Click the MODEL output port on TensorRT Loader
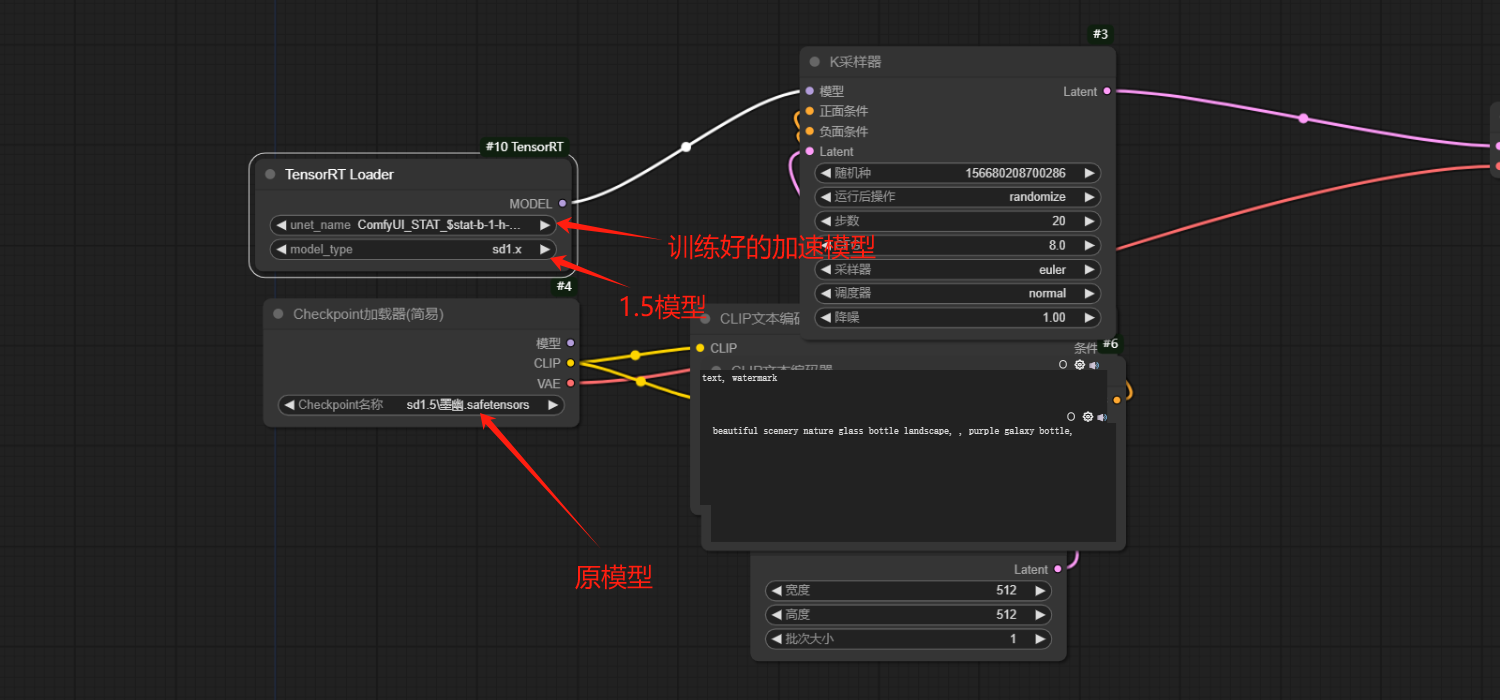The height and width of the screenshot is (700, 1500). 563,203
